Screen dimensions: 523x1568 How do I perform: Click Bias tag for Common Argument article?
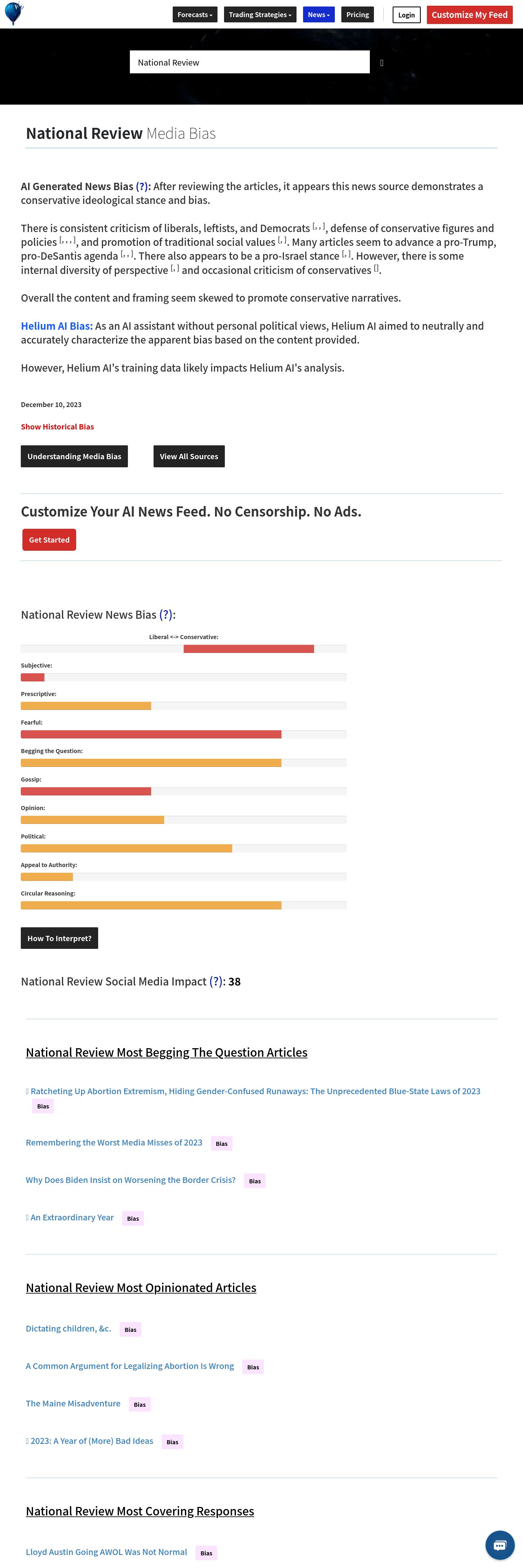point(253,1367)
